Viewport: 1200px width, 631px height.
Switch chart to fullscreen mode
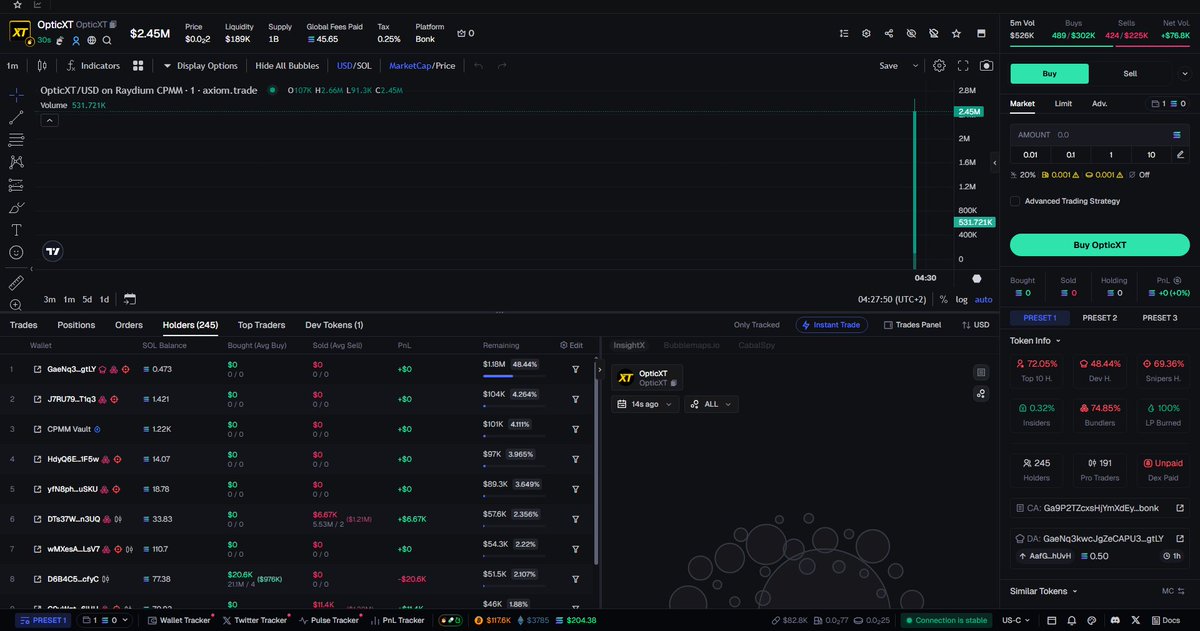point(963,66)
